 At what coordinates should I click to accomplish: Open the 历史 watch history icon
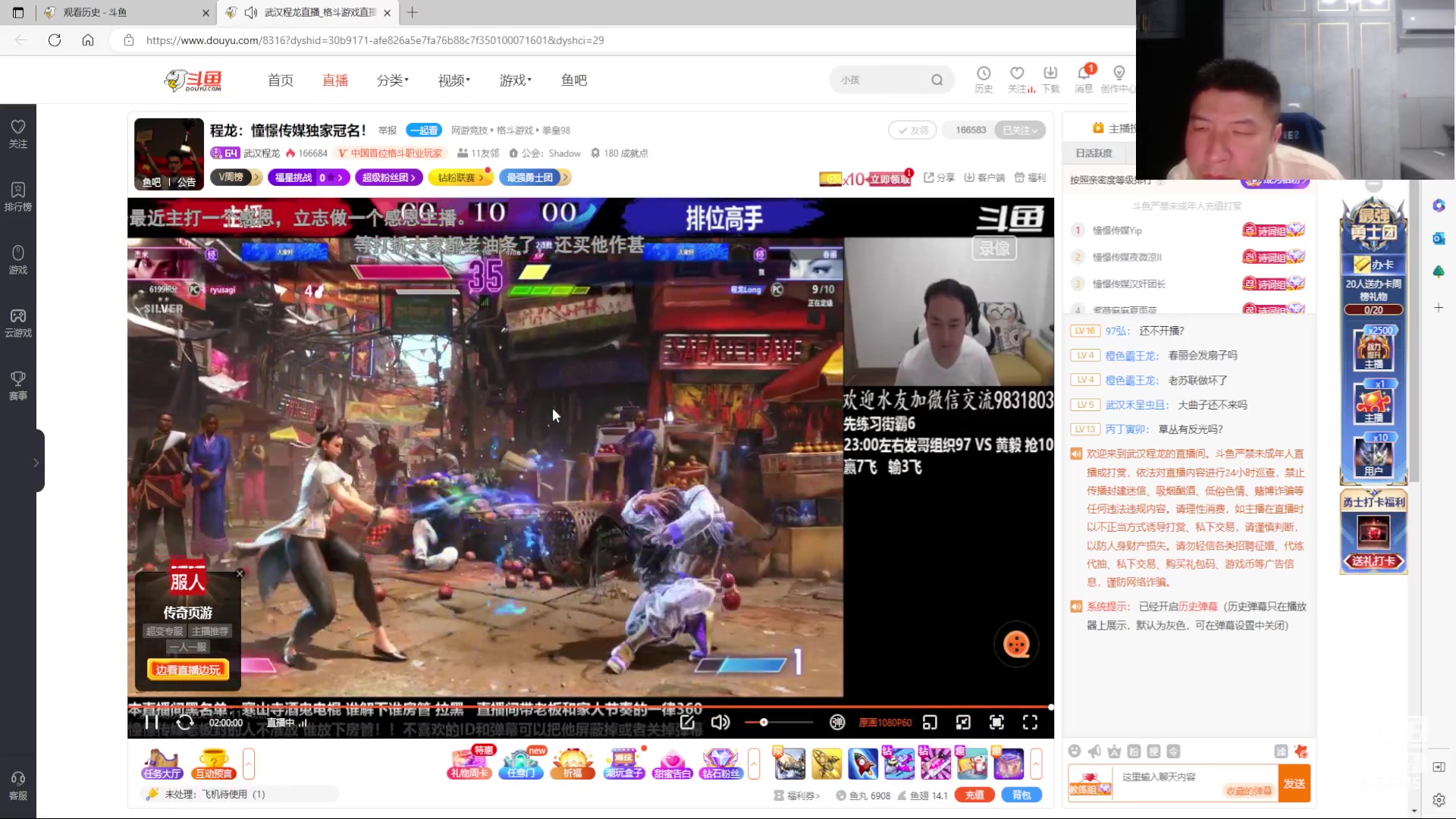984,79
